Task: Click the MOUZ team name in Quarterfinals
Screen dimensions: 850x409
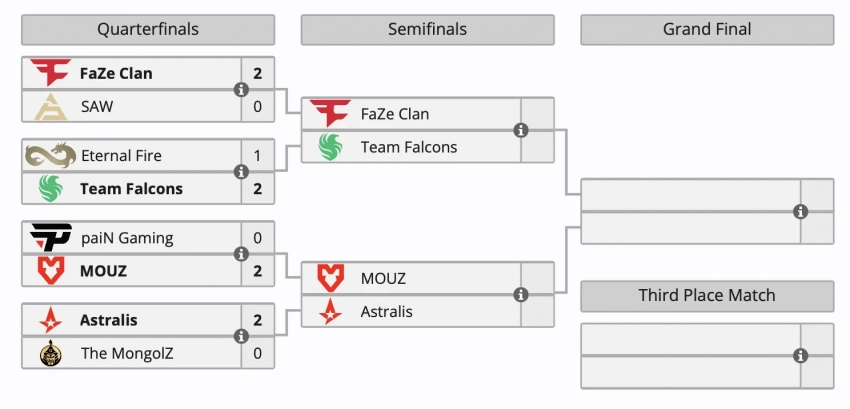Action: [x=103, y=271]
